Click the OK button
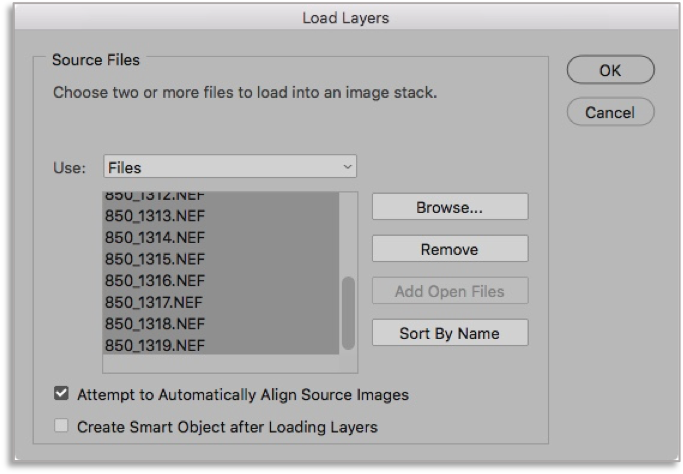The height and width of the screenshot is (474, 683). pos(609,71)
